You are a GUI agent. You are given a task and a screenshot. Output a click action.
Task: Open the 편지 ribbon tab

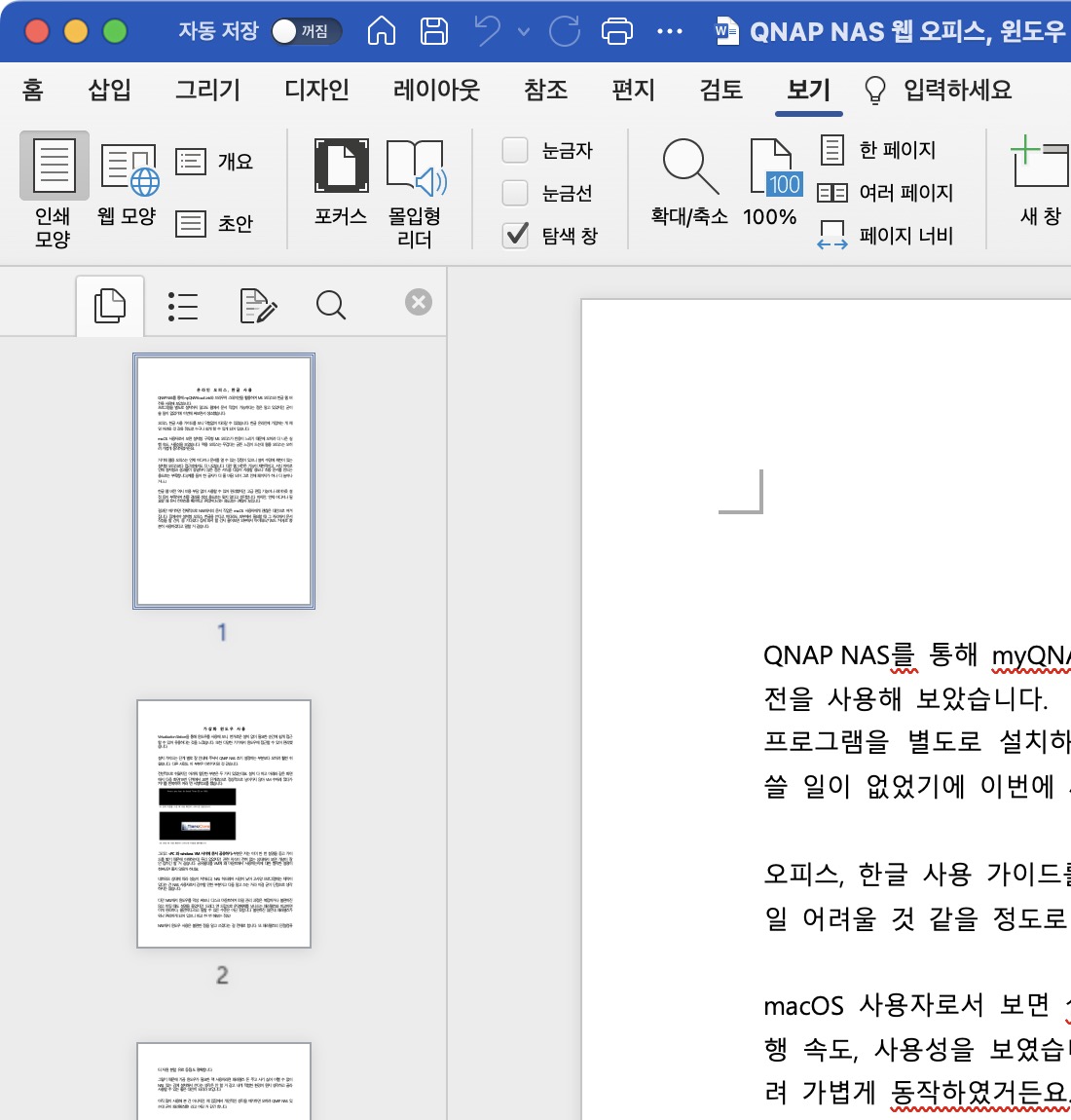[x=633, y=90]
